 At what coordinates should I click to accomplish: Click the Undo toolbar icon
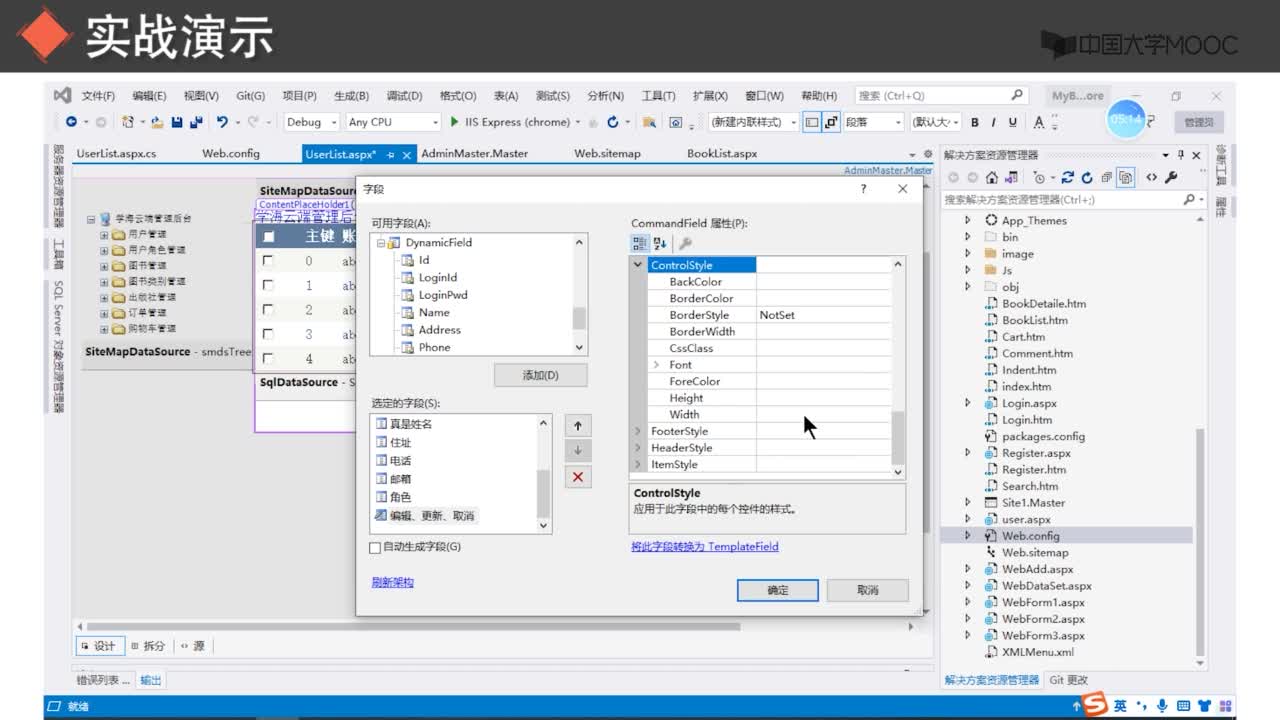tap(222, 122)
